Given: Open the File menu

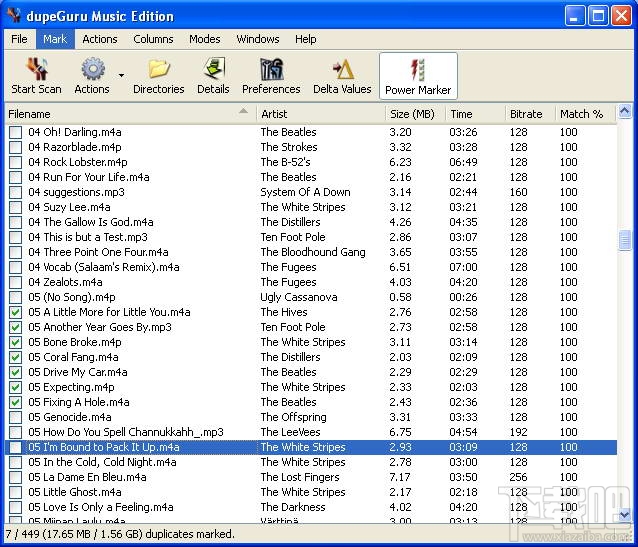Looking at the screenshot, I should [19, 39].
